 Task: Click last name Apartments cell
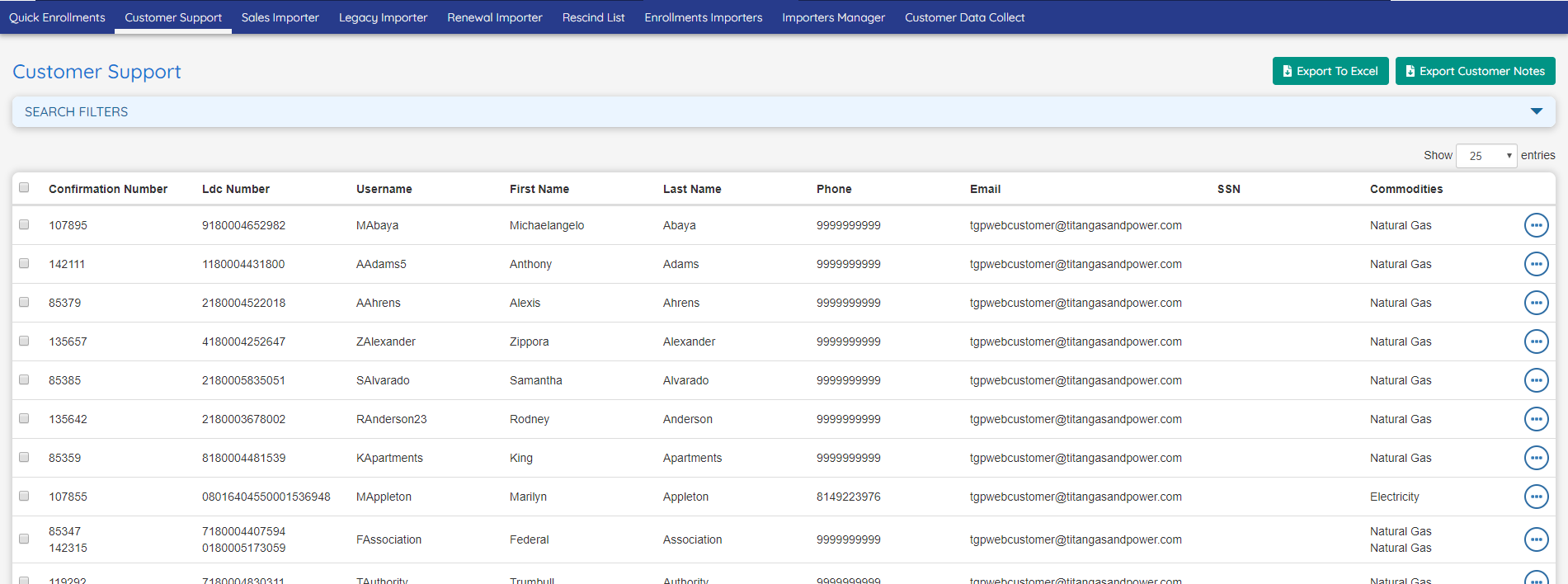(x=692, y=458)
